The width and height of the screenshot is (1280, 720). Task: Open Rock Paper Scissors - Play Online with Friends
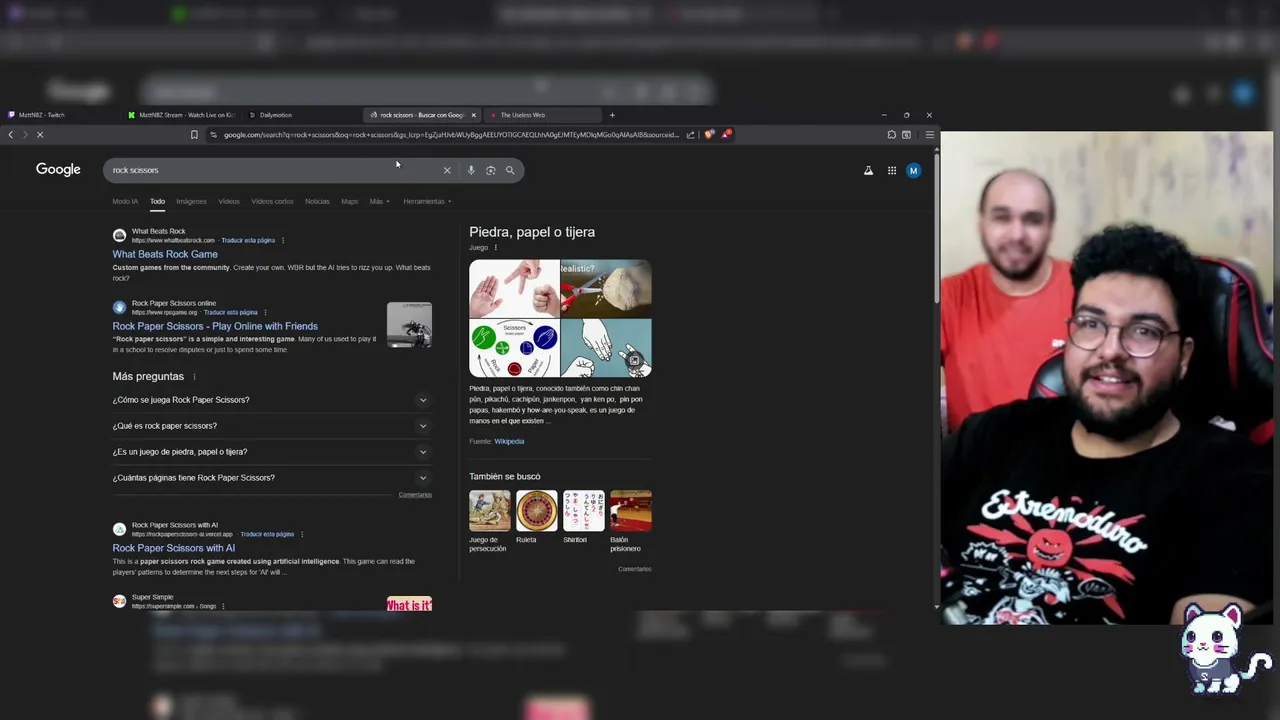[215, 326]
